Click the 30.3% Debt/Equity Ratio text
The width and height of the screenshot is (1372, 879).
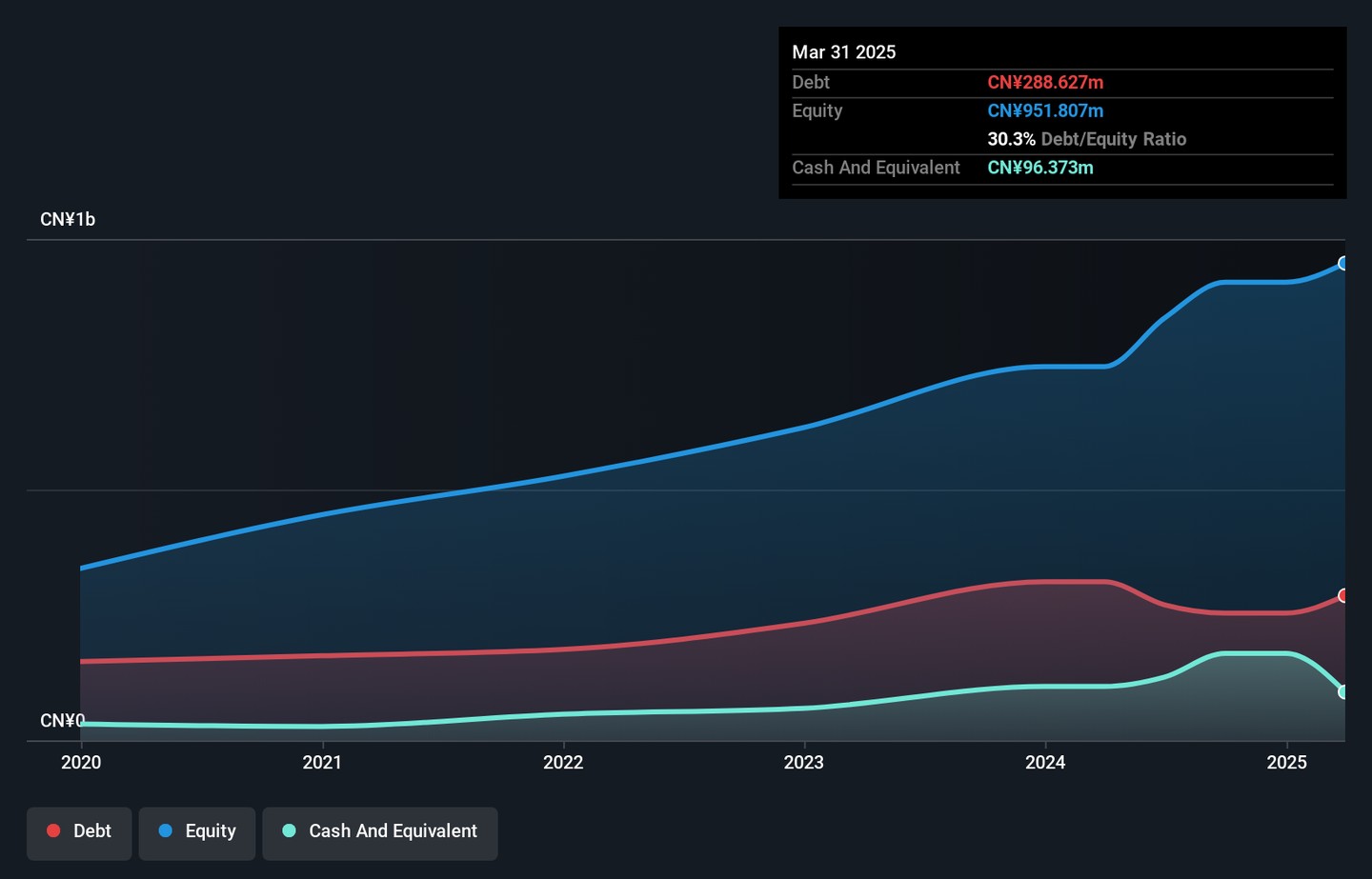[x=1087, y=139]
